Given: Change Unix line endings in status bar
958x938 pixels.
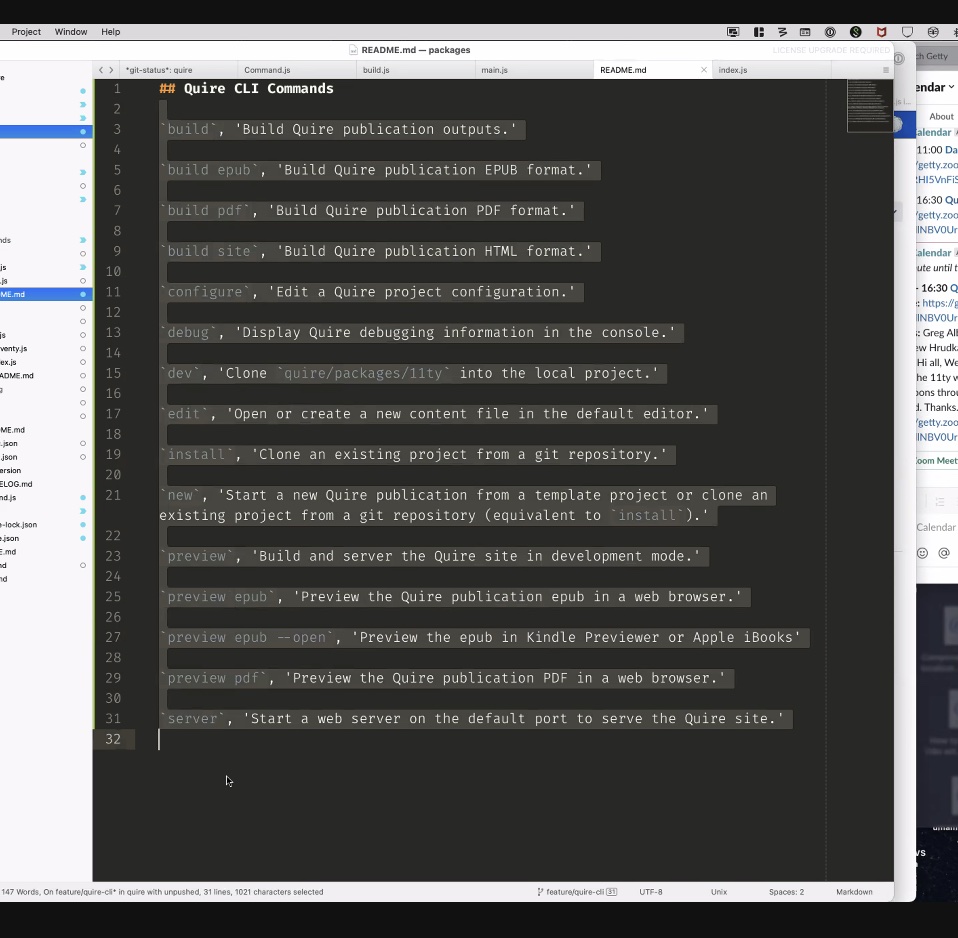Looking at the screenshot, I should (719, 892).
